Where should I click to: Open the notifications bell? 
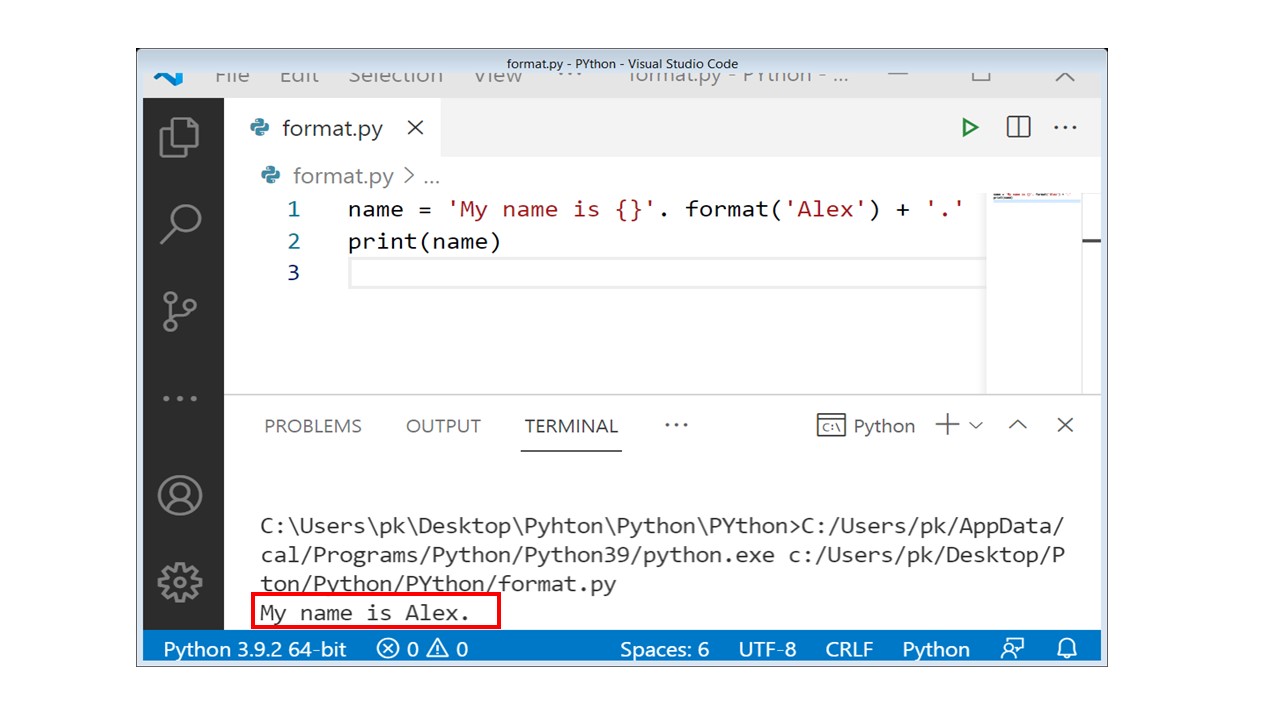[x=1067, y=649]
